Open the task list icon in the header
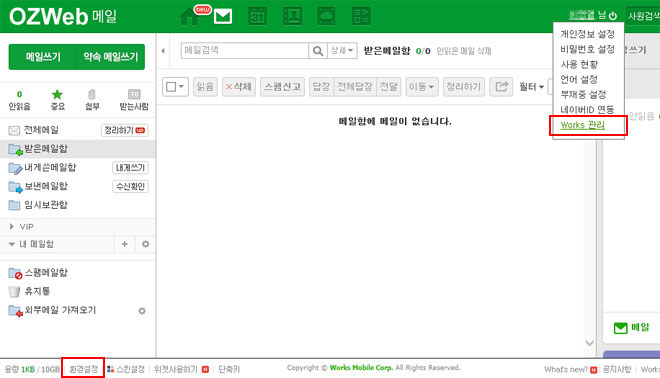This screenshot has width=660, height=378. point(361,16)
